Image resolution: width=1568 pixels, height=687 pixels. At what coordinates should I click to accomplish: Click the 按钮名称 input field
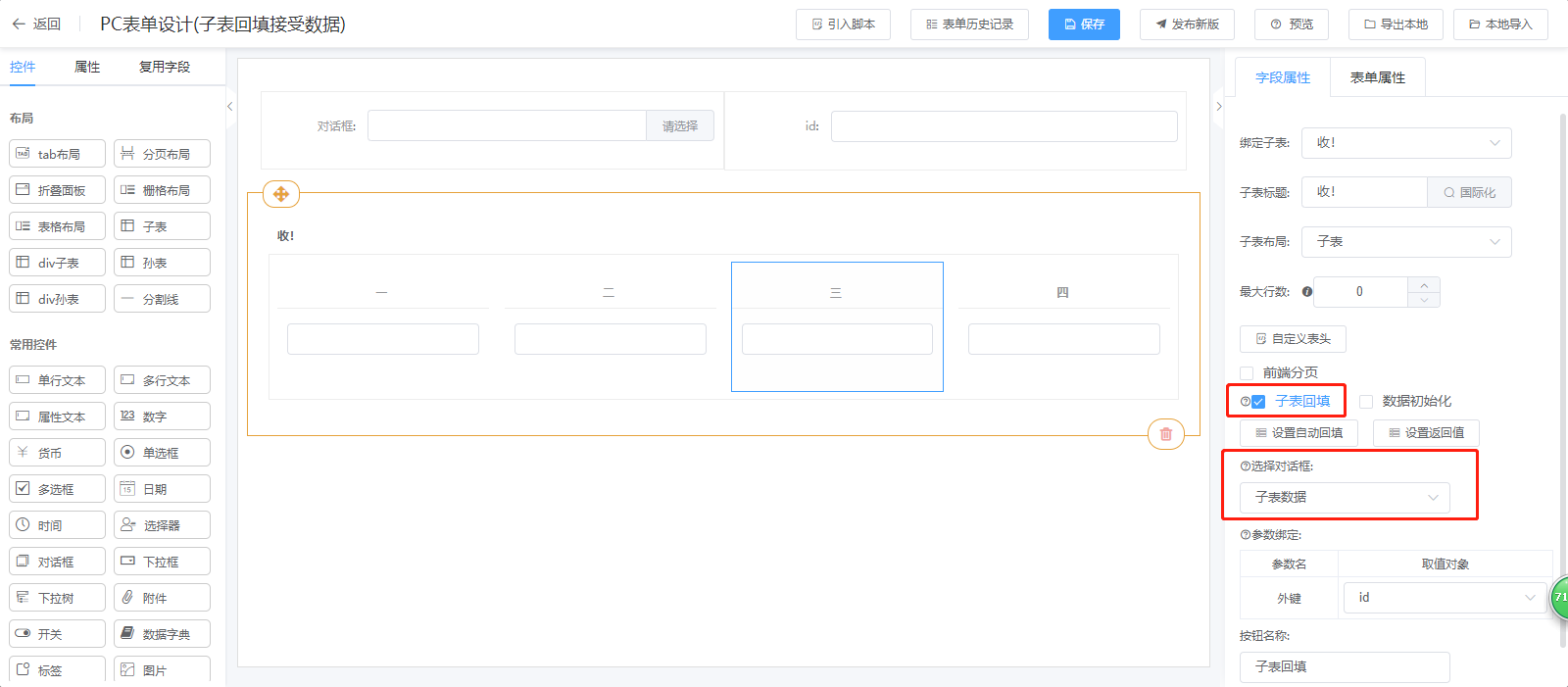(x=1344, y=666)
